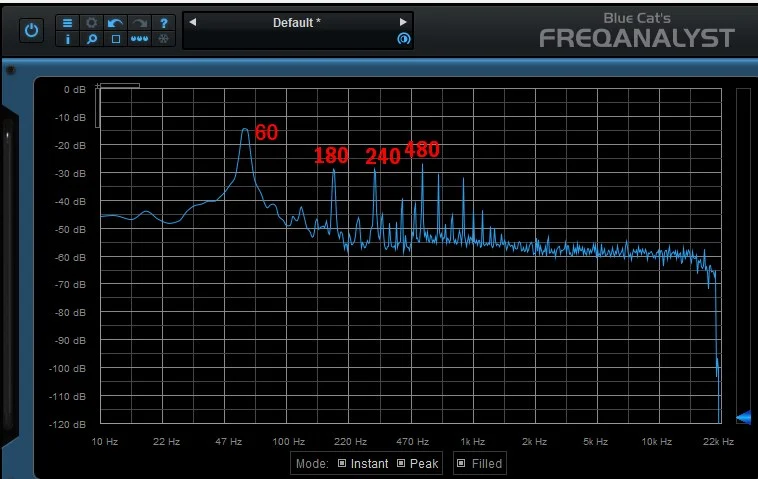
Task: Click the redo arrow icon
Action: click(x=139, y=23)
